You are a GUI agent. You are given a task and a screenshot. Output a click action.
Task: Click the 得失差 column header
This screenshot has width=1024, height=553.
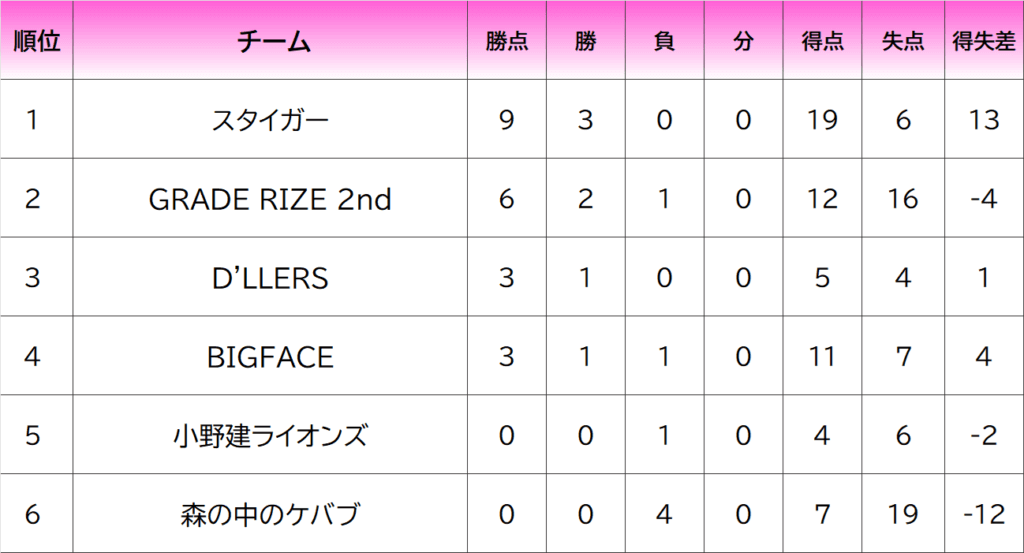coord(984,40)
